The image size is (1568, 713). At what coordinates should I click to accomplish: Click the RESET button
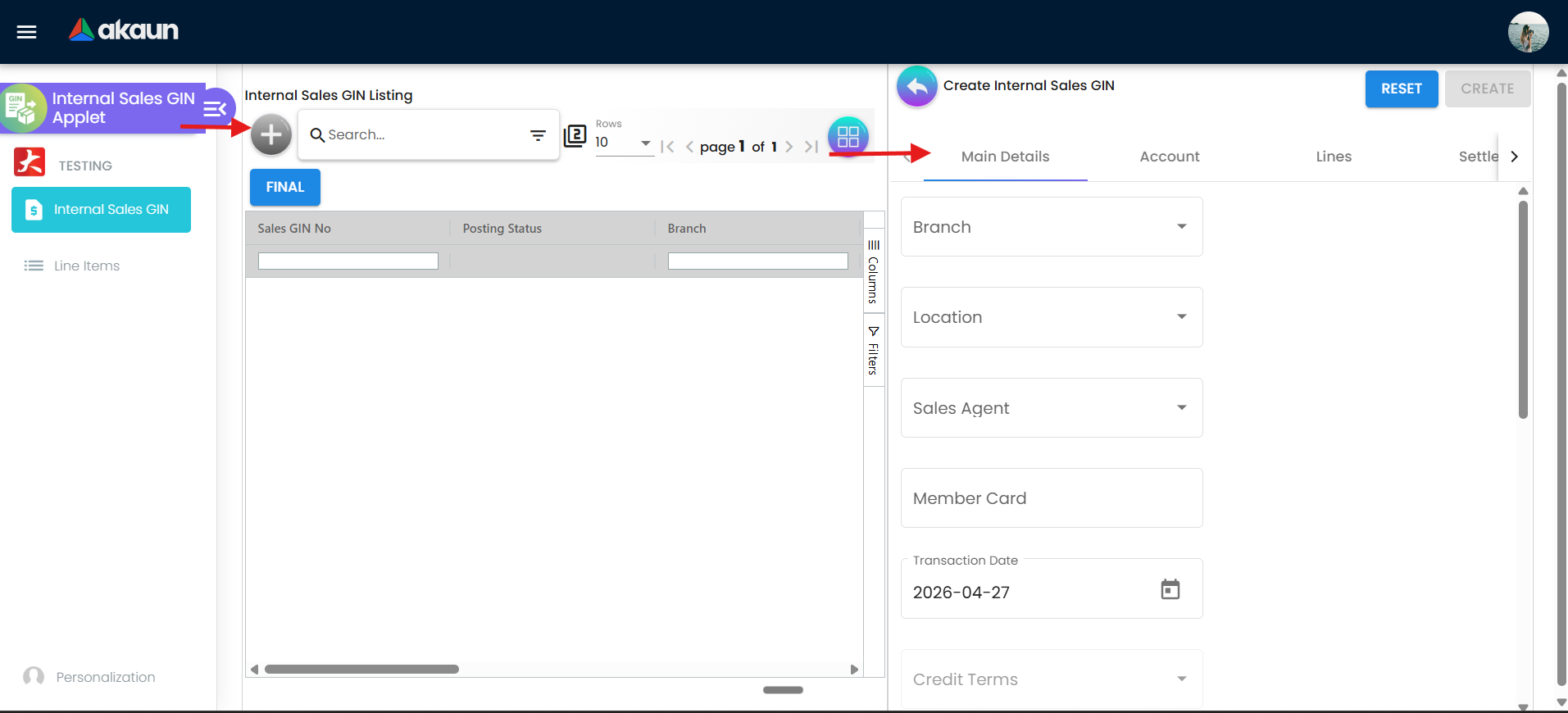pos(1402,89)
